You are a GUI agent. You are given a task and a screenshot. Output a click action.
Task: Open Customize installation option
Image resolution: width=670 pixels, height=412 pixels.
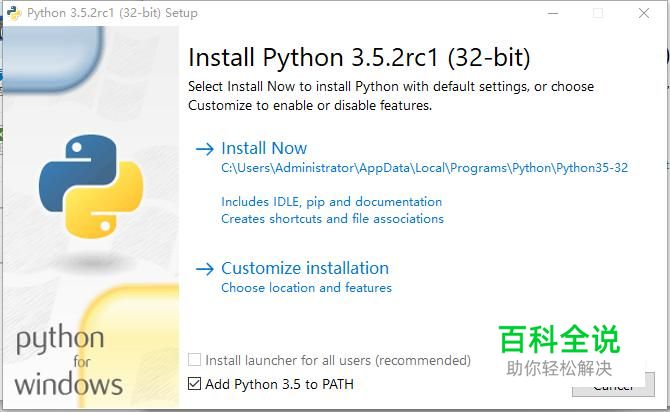tap(305, 268)
